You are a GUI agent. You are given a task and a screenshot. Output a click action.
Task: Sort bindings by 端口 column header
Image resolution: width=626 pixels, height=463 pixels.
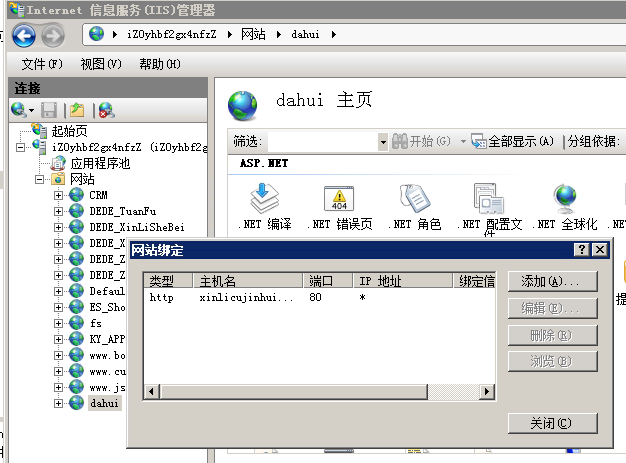point(328,281)
